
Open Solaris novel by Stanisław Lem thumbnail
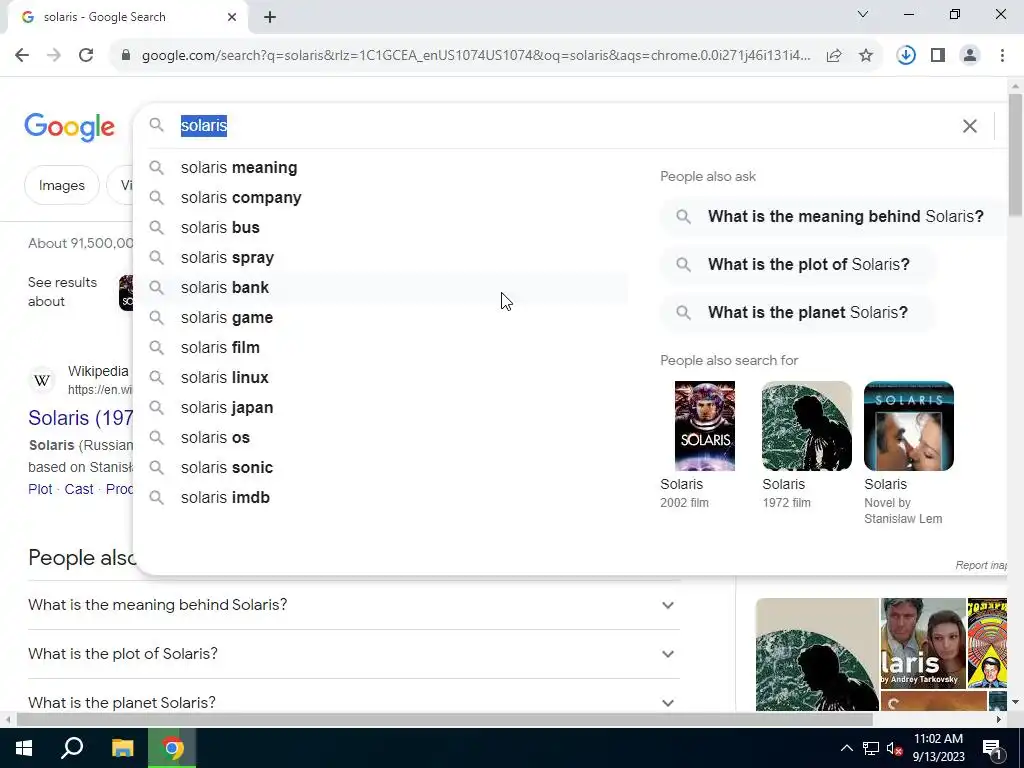click(908, 426)
